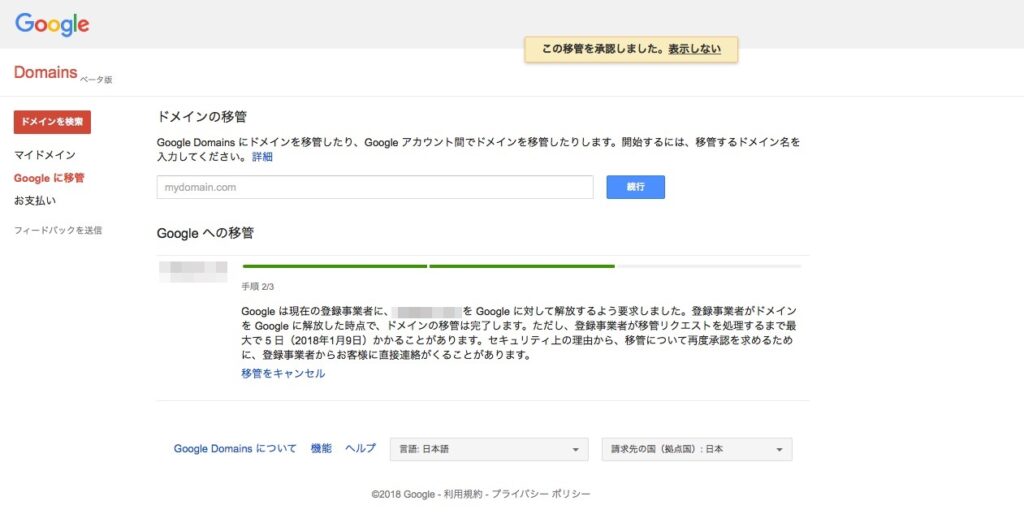
Task: Open プライバシー ポリシー footer link
Action: (541, 494)
